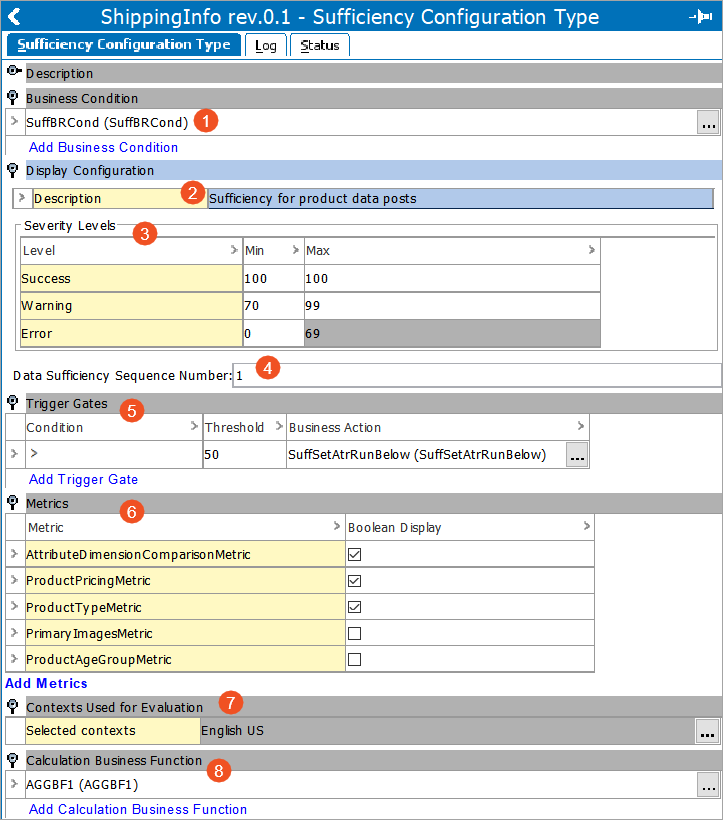Select the Error Min value 0
Viewport: 723px width, 820px height.
pyautogui.click(x=273, y=333)
